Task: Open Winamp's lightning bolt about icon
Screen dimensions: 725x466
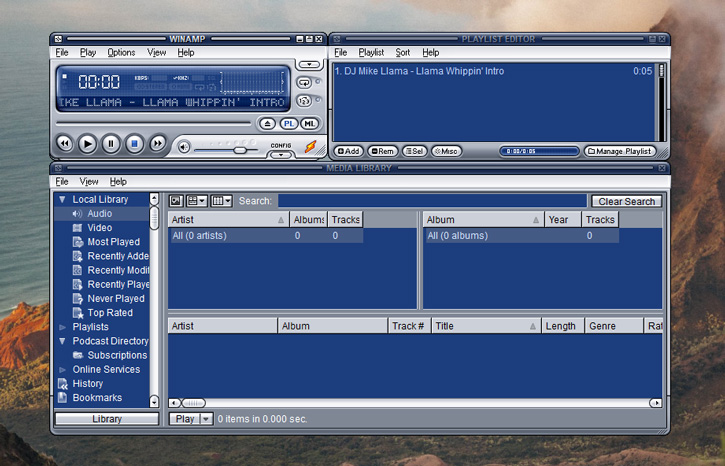Action: [310, 147]
